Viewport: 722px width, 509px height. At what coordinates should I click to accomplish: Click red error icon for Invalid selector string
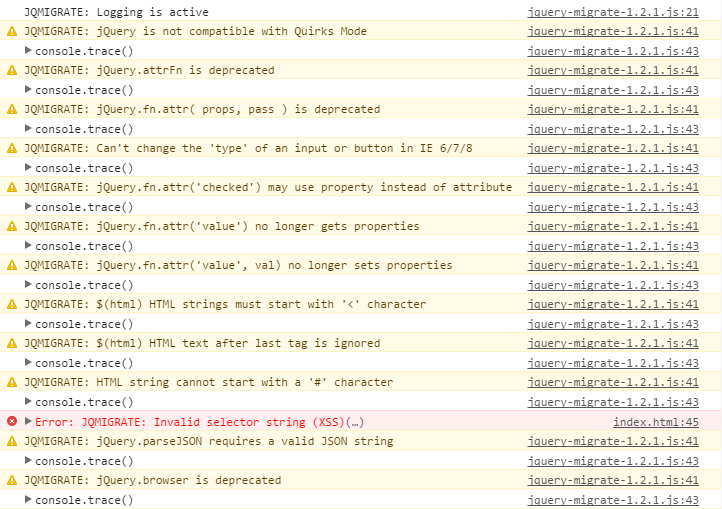click(12, 421)
